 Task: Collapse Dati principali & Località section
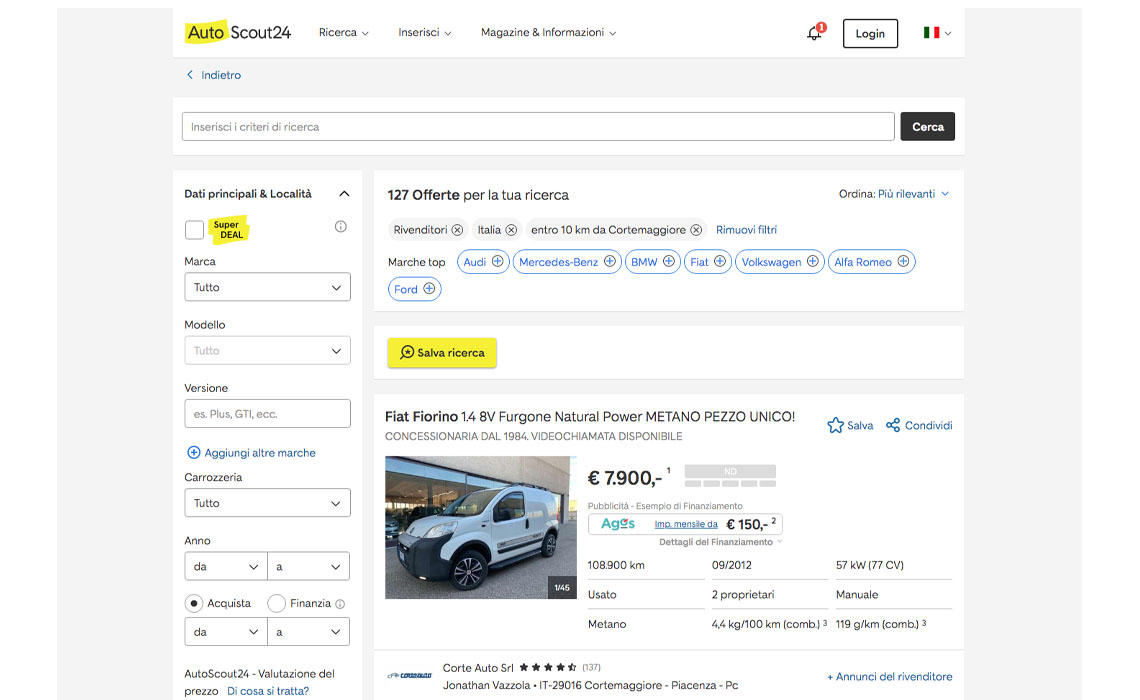pyautogui.click(x=345, y=194)
